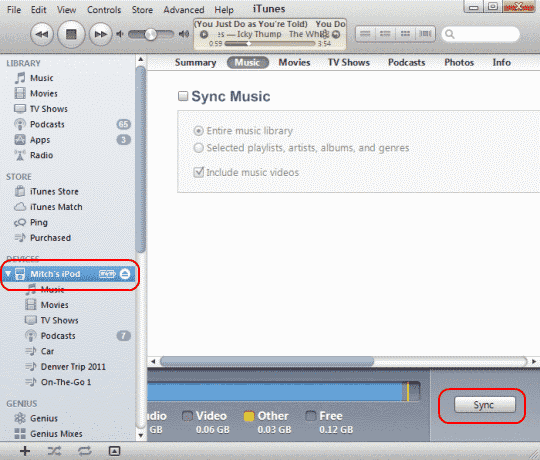This screenshot has height=460, width=540.
Task: Open the Store menu
Action: [142, 10]
